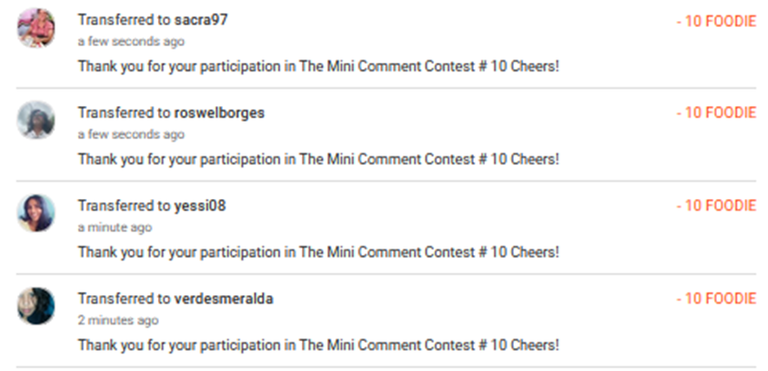Click the sacra97 username link
768x371 pixels.
201,20
